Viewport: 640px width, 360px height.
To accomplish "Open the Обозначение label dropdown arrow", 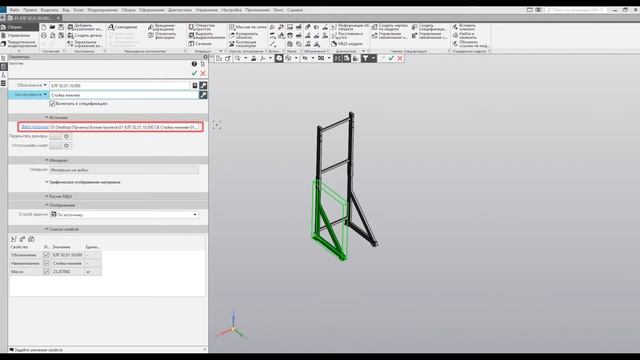I will [x=45, y=85].
